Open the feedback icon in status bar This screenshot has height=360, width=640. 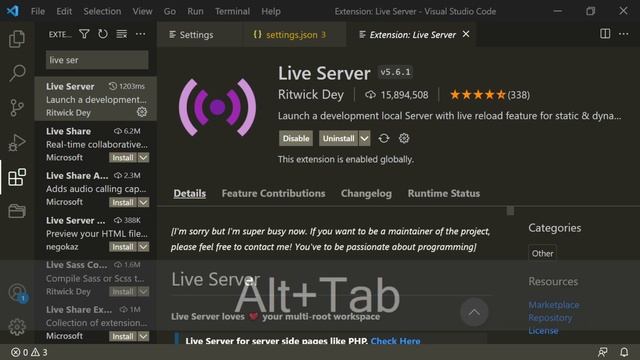pos(603,352)
